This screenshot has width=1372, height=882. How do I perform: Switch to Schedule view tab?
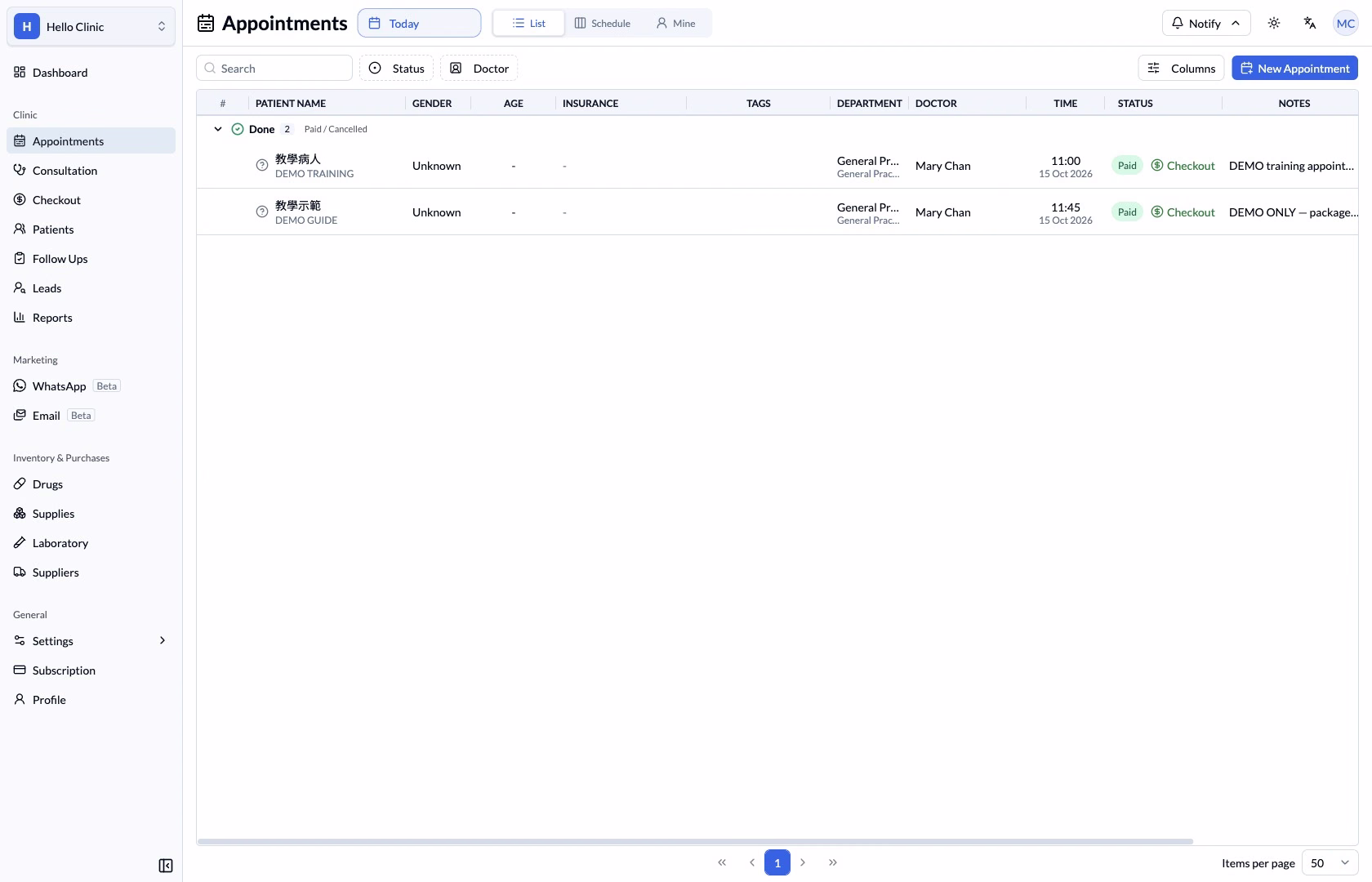[x=603, y=23]
